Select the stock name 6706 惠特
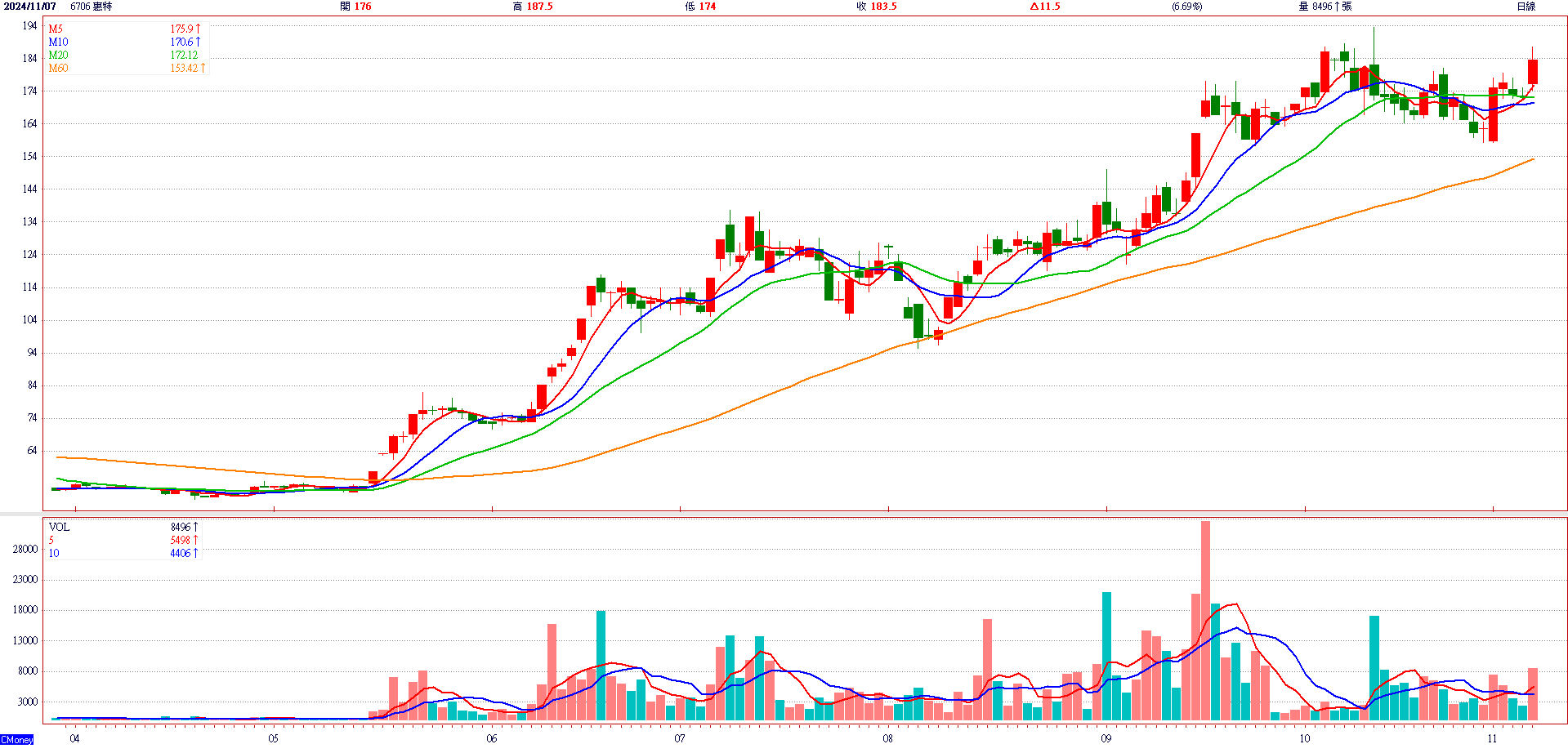This screenshot has height=753, width=1568. pyautogui.click(x=92, y=7)
